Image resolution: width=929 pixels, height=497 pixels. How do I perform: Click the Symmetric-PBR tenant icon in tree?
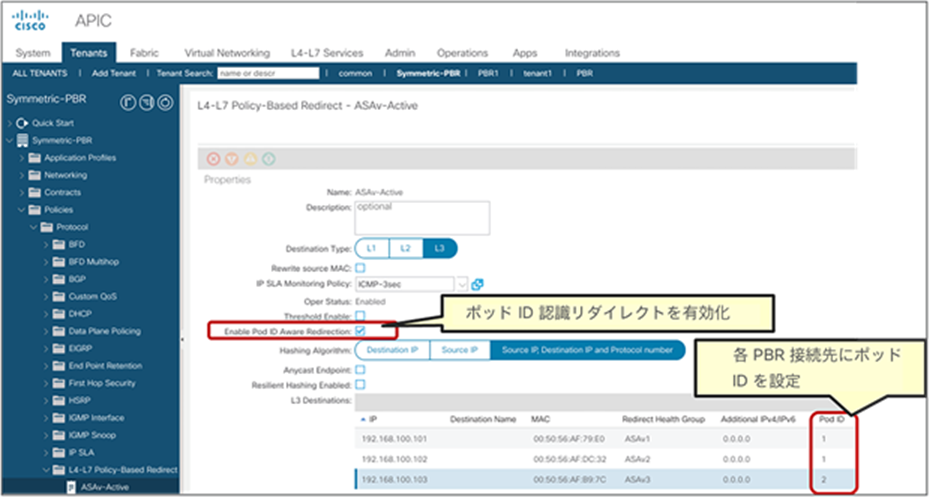point(23,140)
